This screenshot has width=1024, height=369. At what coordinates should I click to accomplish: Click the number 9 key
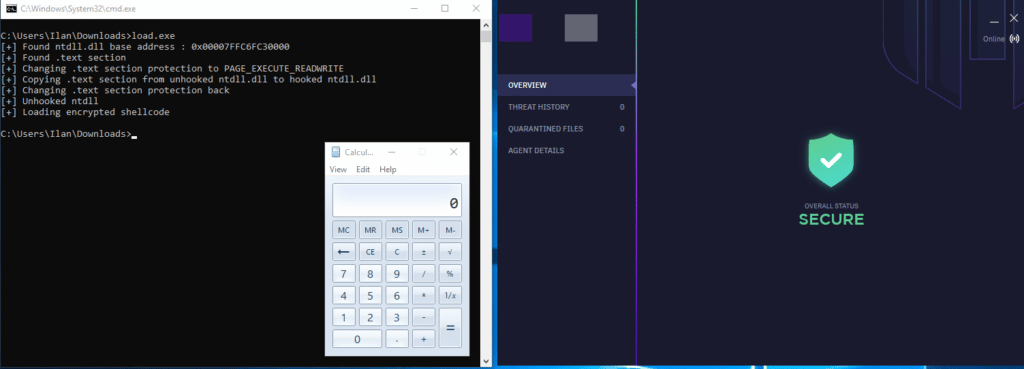pos(397,274)
